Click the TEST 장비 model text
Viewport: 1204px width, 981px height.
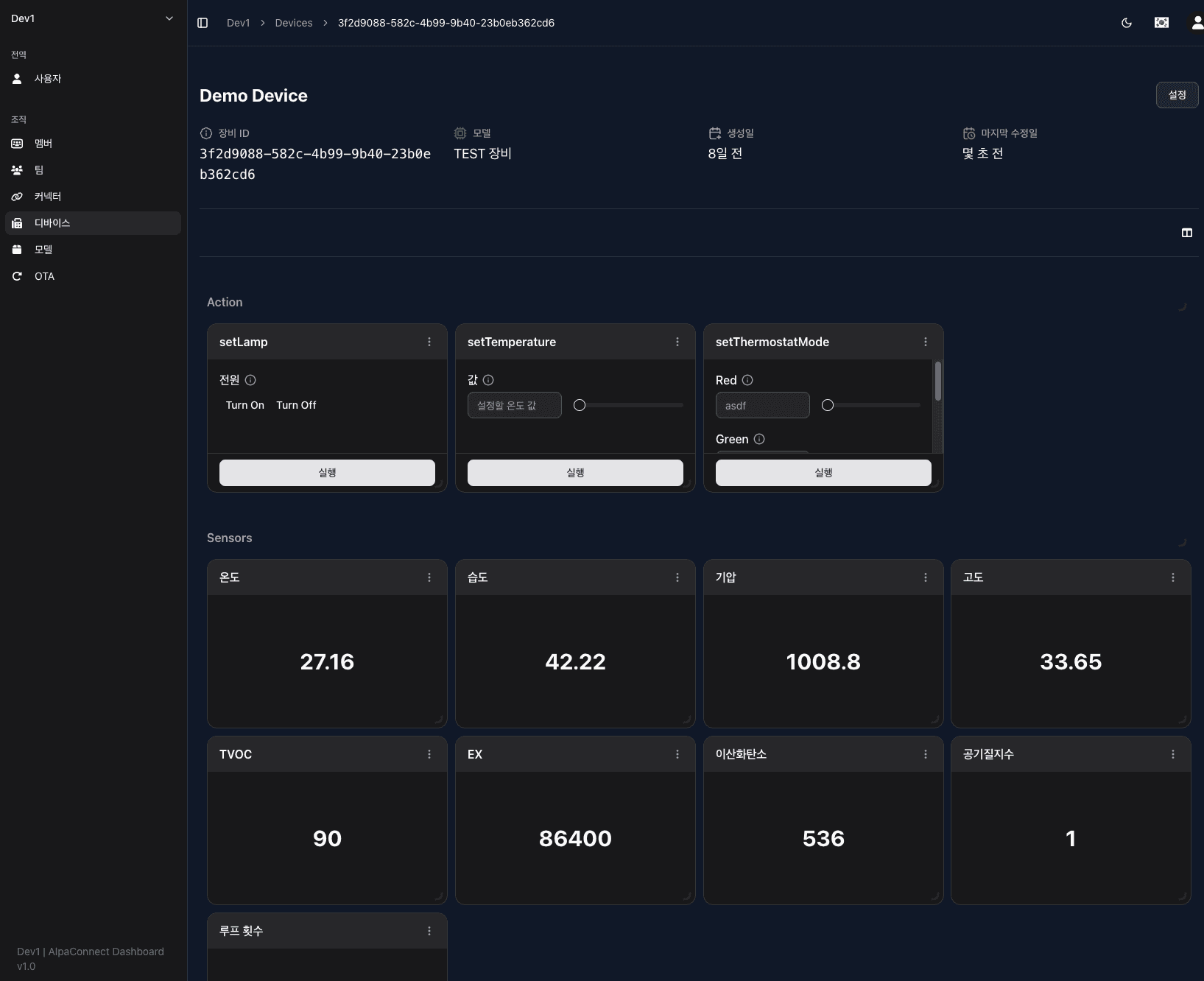click(483, 153)
